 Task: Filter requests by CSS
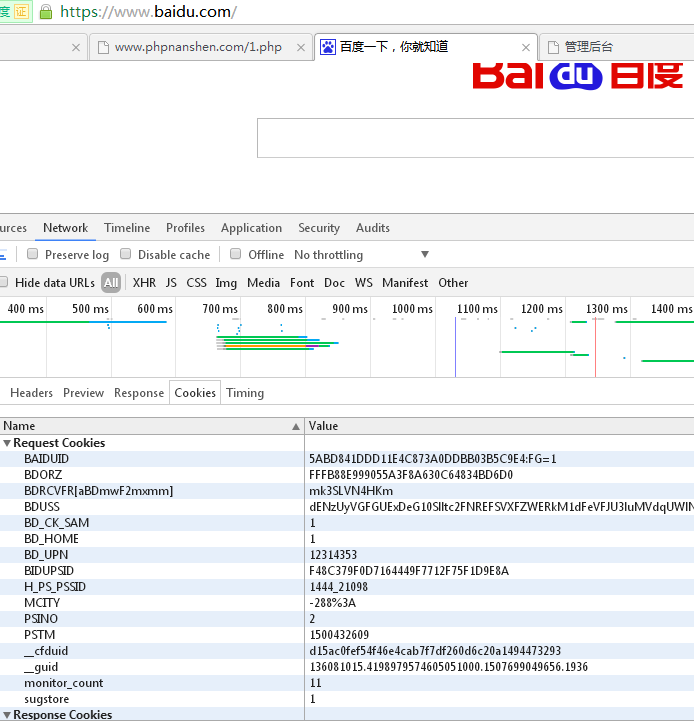click(196, 283)
